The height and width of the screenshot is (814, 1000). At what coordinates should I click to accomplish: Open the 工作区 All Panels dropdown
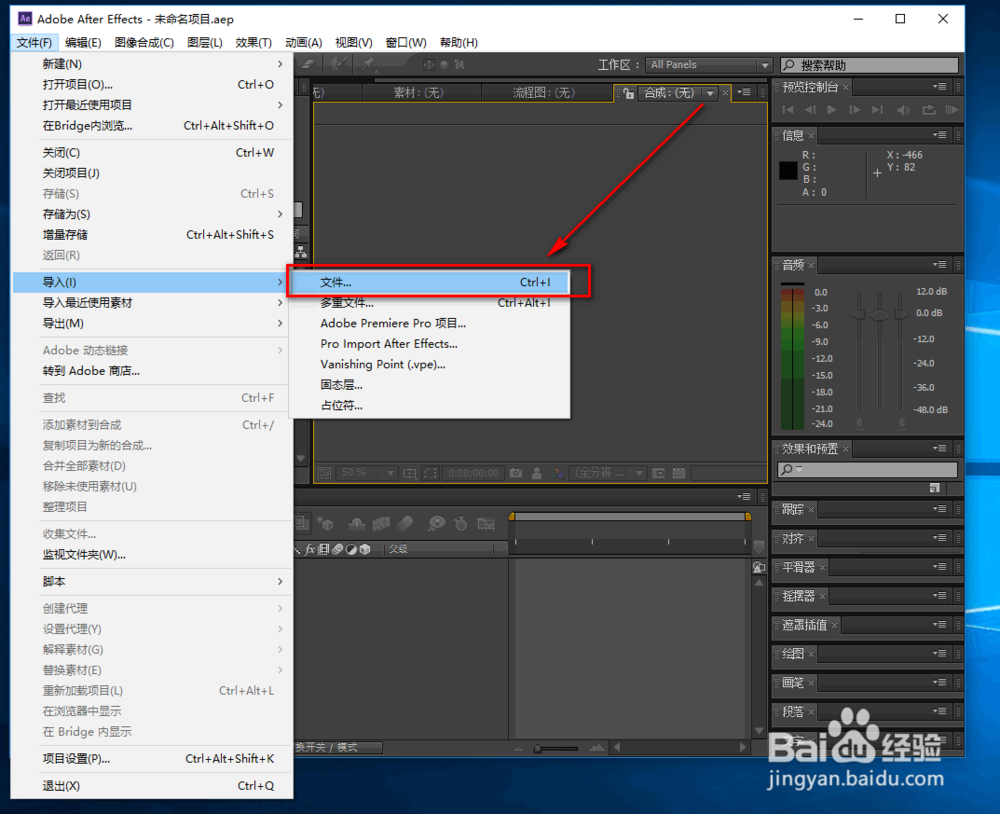coord(709,64)
